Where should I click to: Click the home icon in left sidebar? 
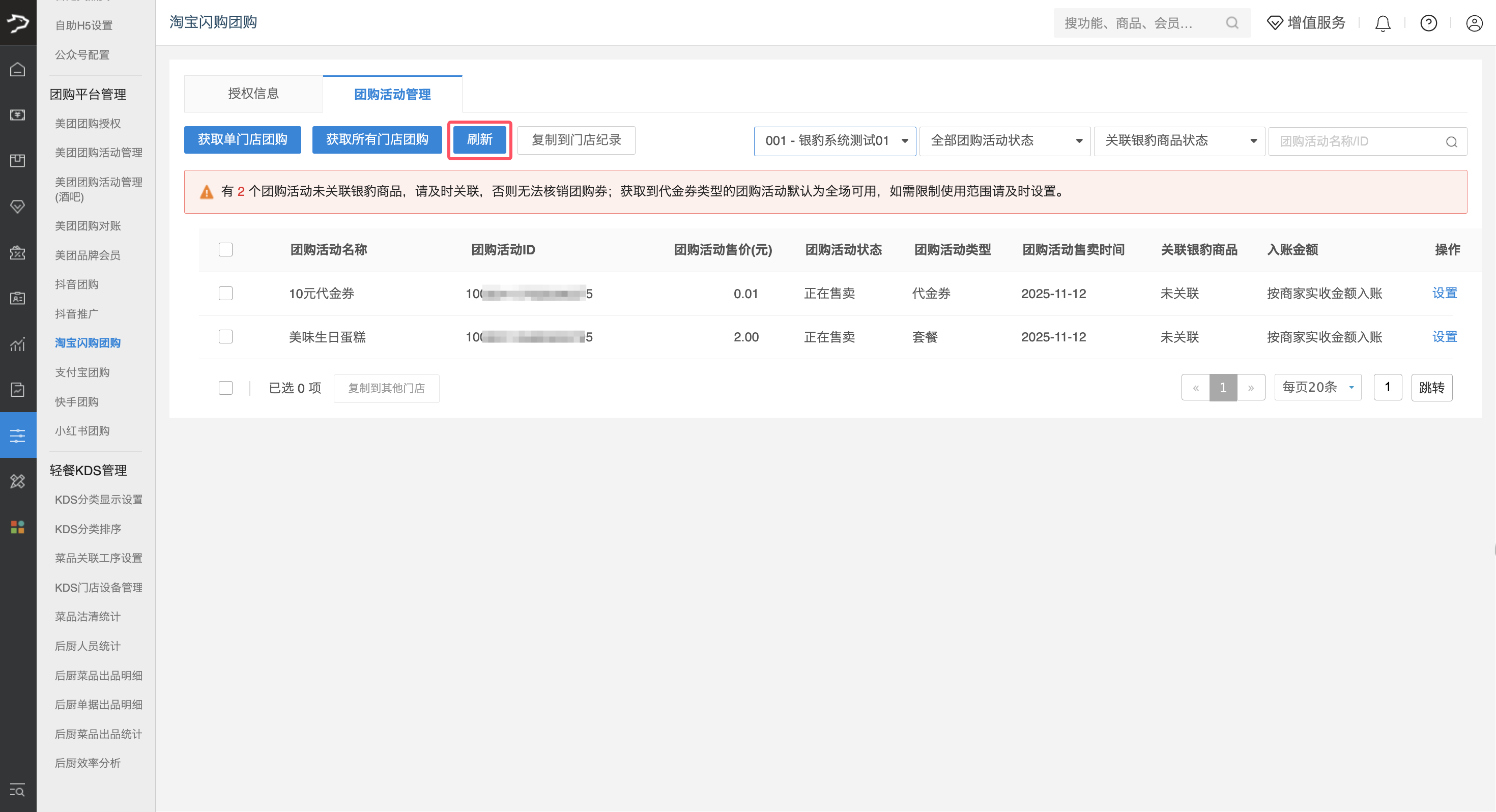[17, 69]
